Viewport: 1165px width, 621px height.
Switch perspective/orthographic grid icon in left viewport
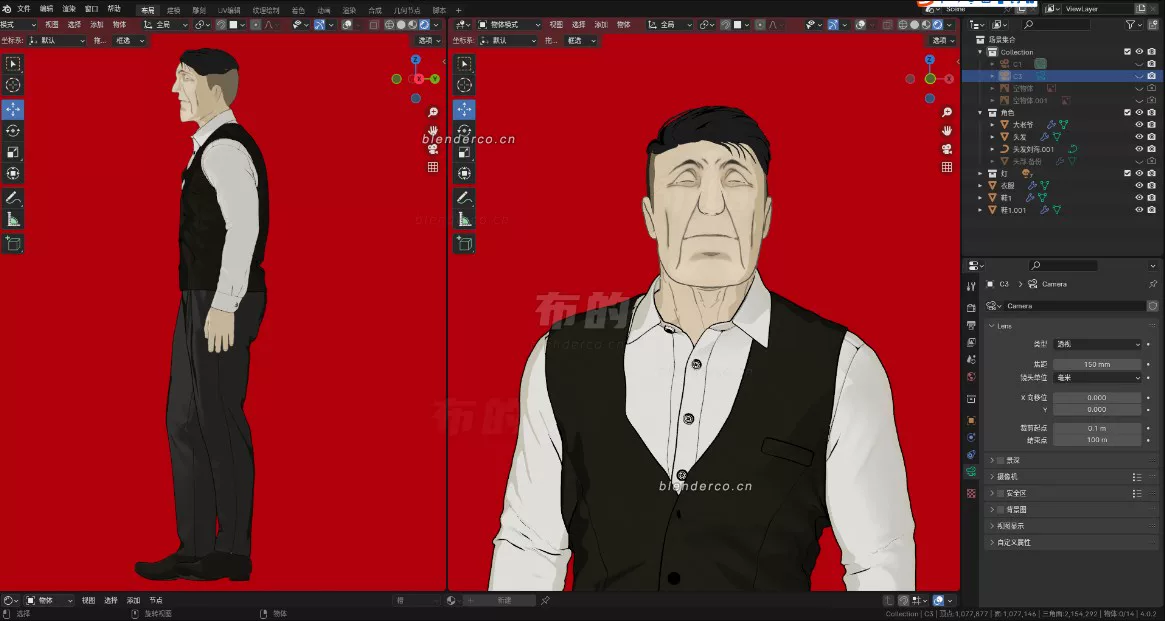coord(432,167)
